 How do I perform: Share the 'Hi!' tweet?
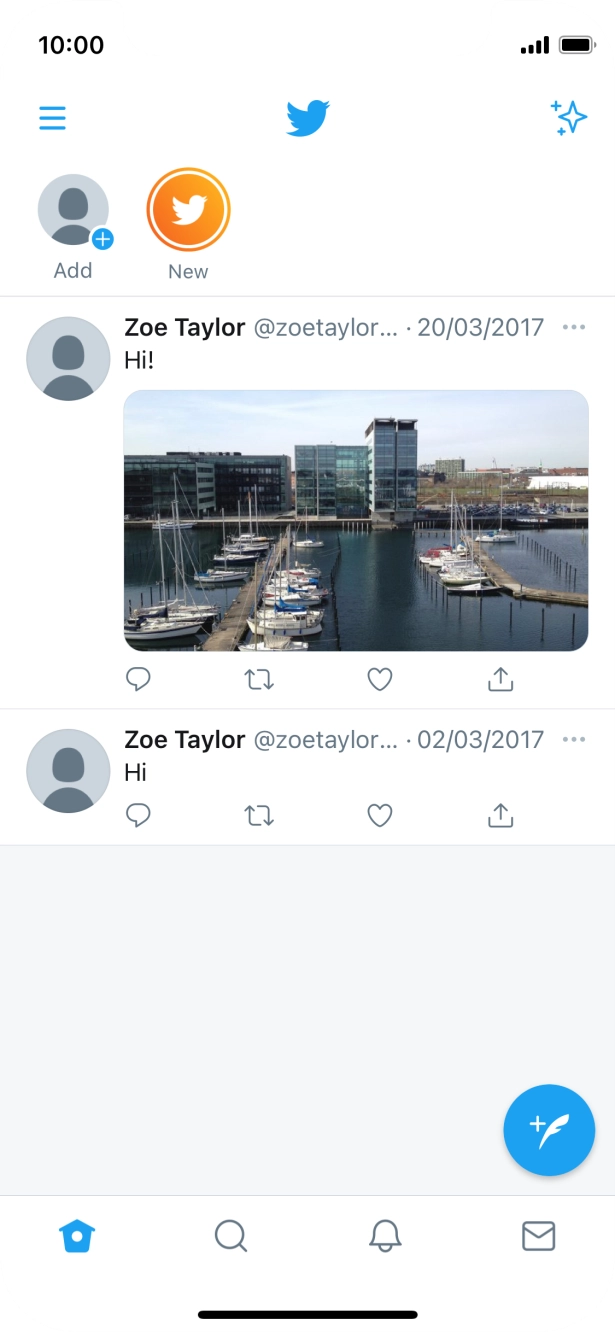pyautogui.click(x=499, y=679)
